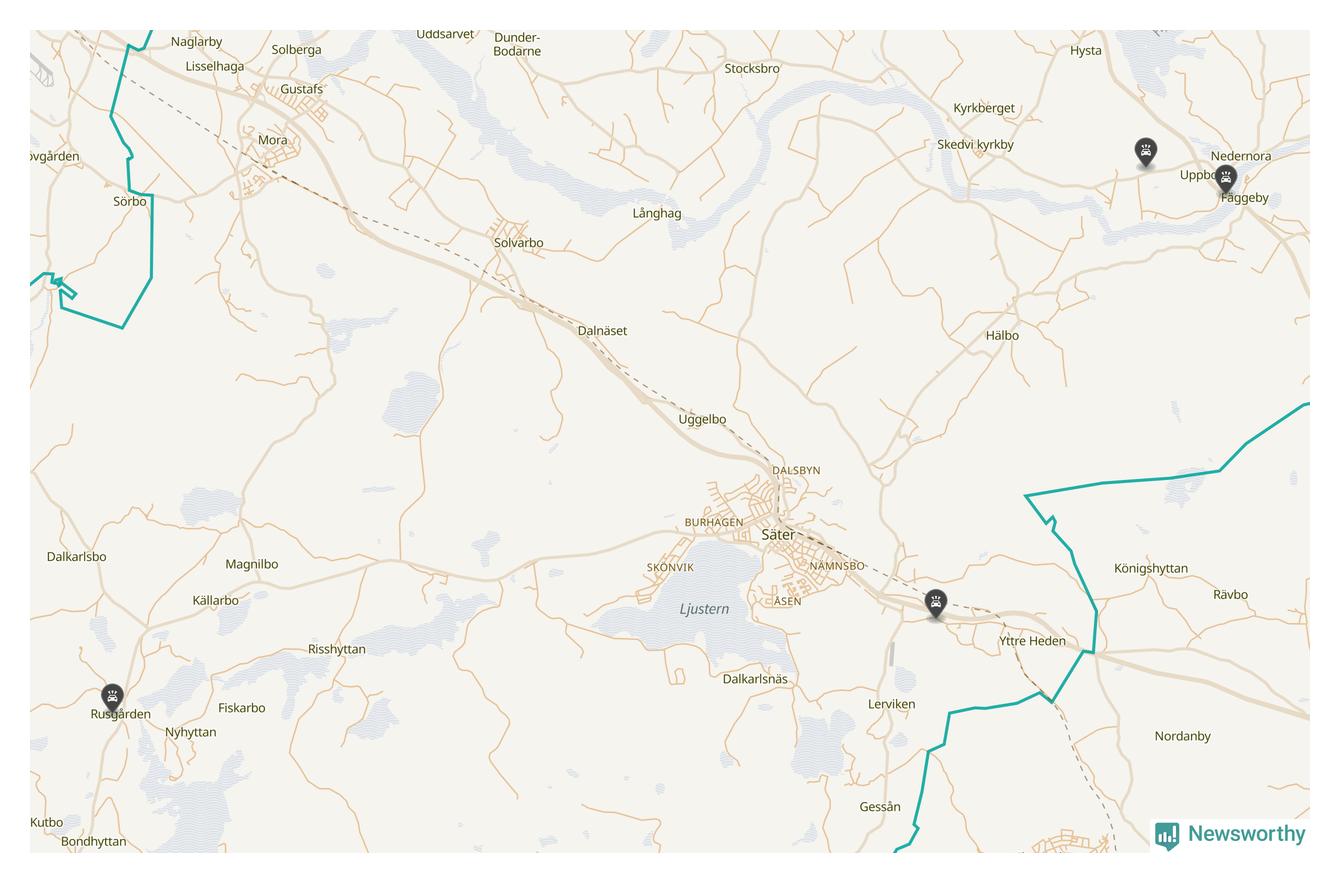The image size is (1340, 883).
Task: Open the crash marker beside Fäggeby
Action: click(x=1226, y=179)
